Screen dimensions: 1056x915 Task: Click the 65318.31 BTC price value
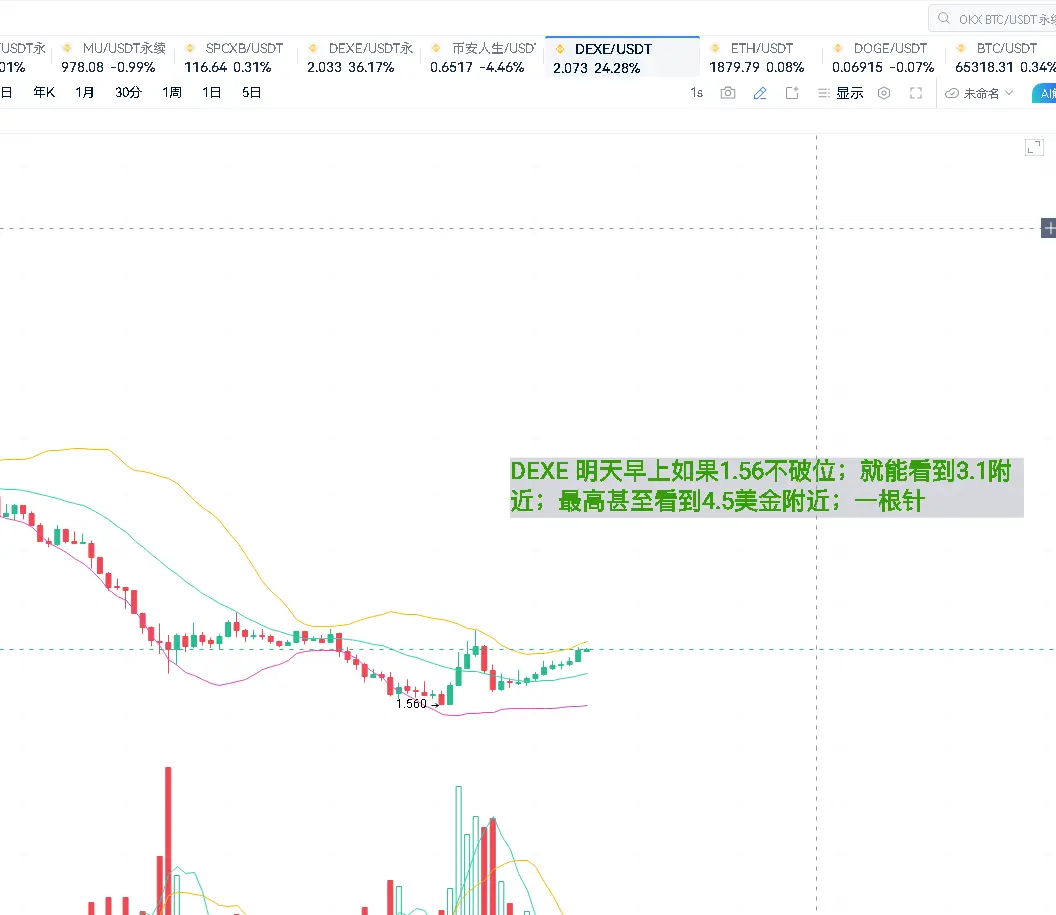984,67
